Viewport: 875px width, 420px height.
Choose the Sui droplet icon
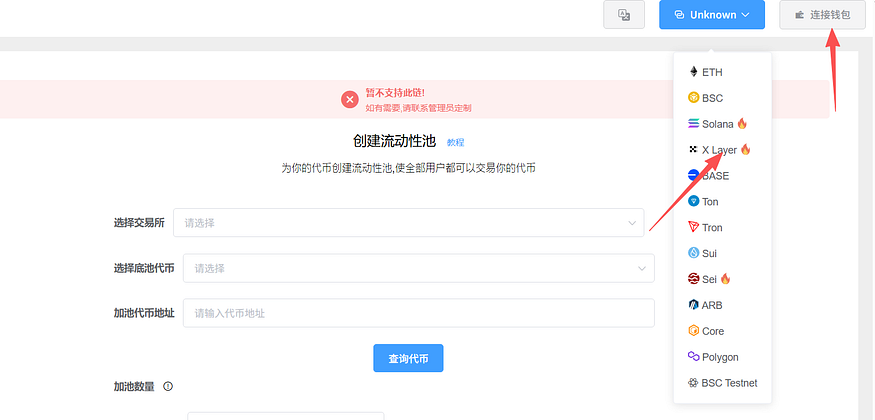(694, 253)
